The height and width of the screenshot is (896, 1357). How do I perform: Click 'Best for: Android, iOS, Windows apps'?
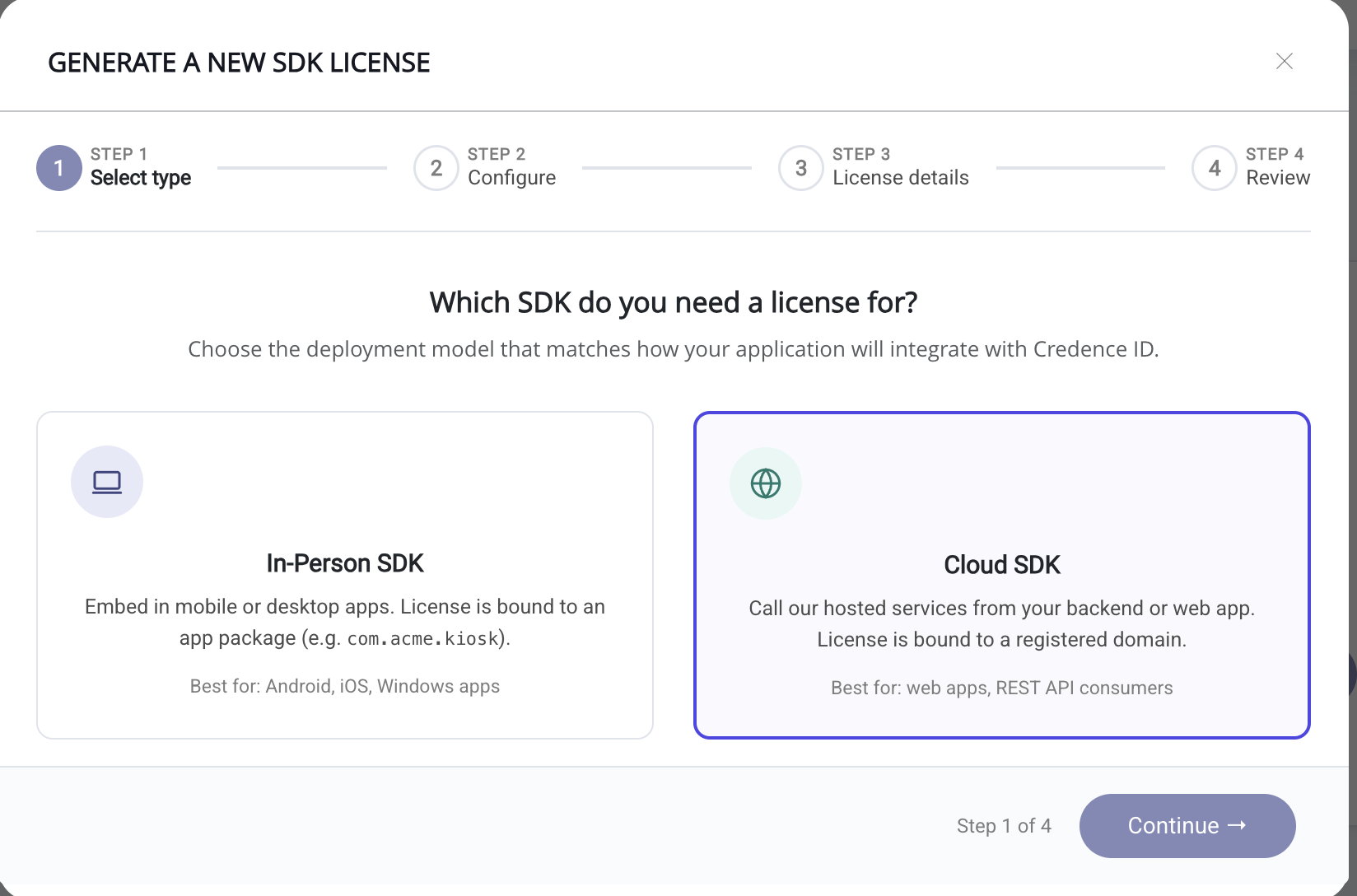(345, 686)
